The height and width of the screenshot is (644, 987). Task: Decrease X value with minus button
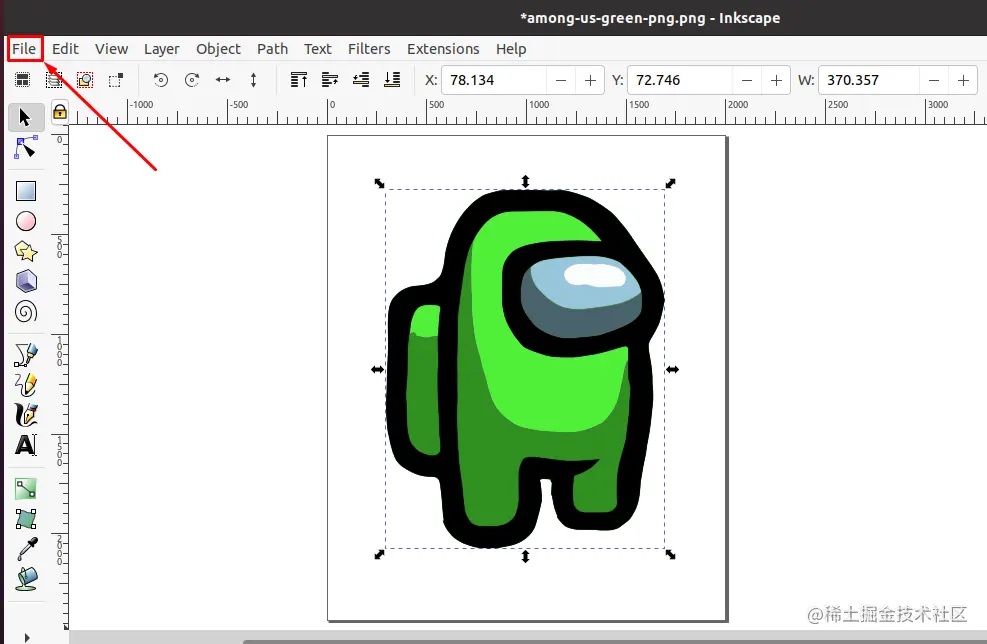[x=561, y=80]
